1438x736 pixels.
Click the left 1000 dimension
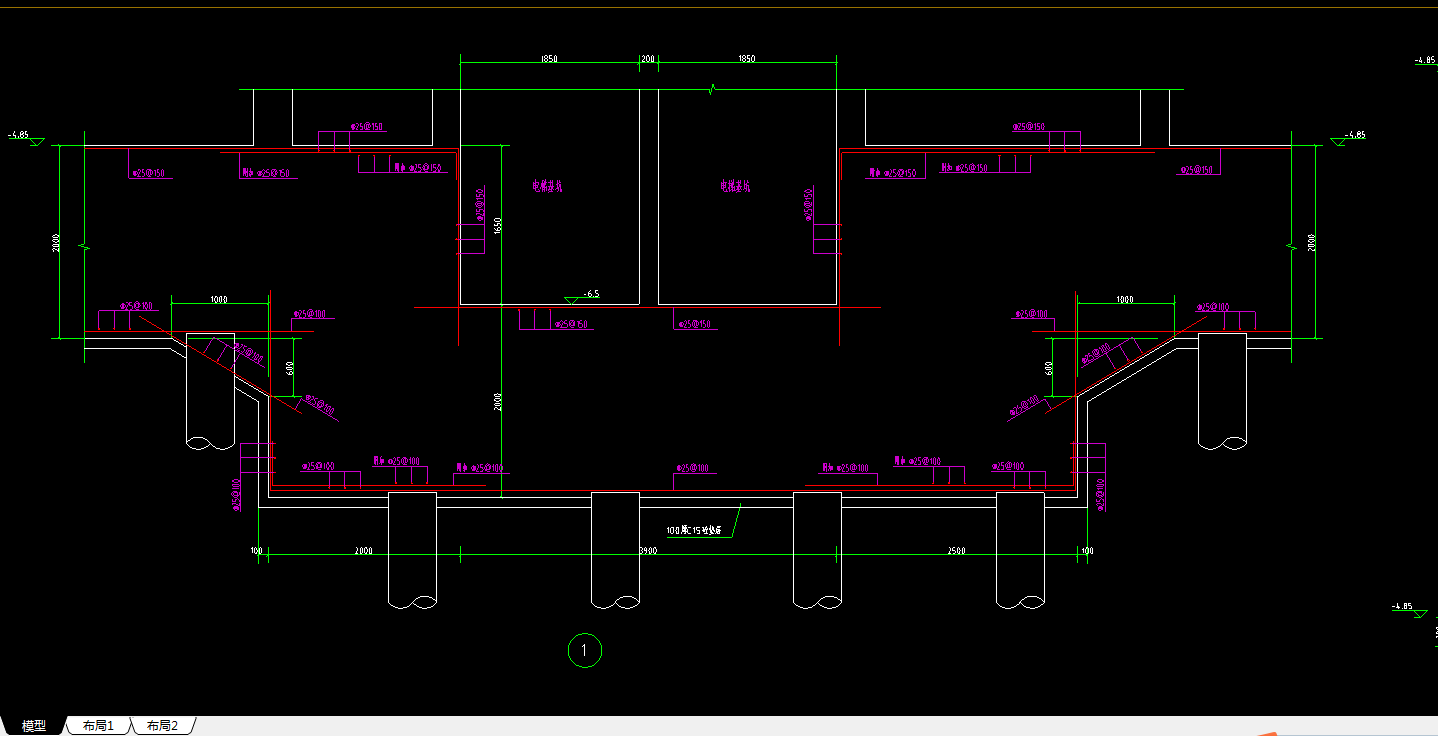tap(220, 299)
